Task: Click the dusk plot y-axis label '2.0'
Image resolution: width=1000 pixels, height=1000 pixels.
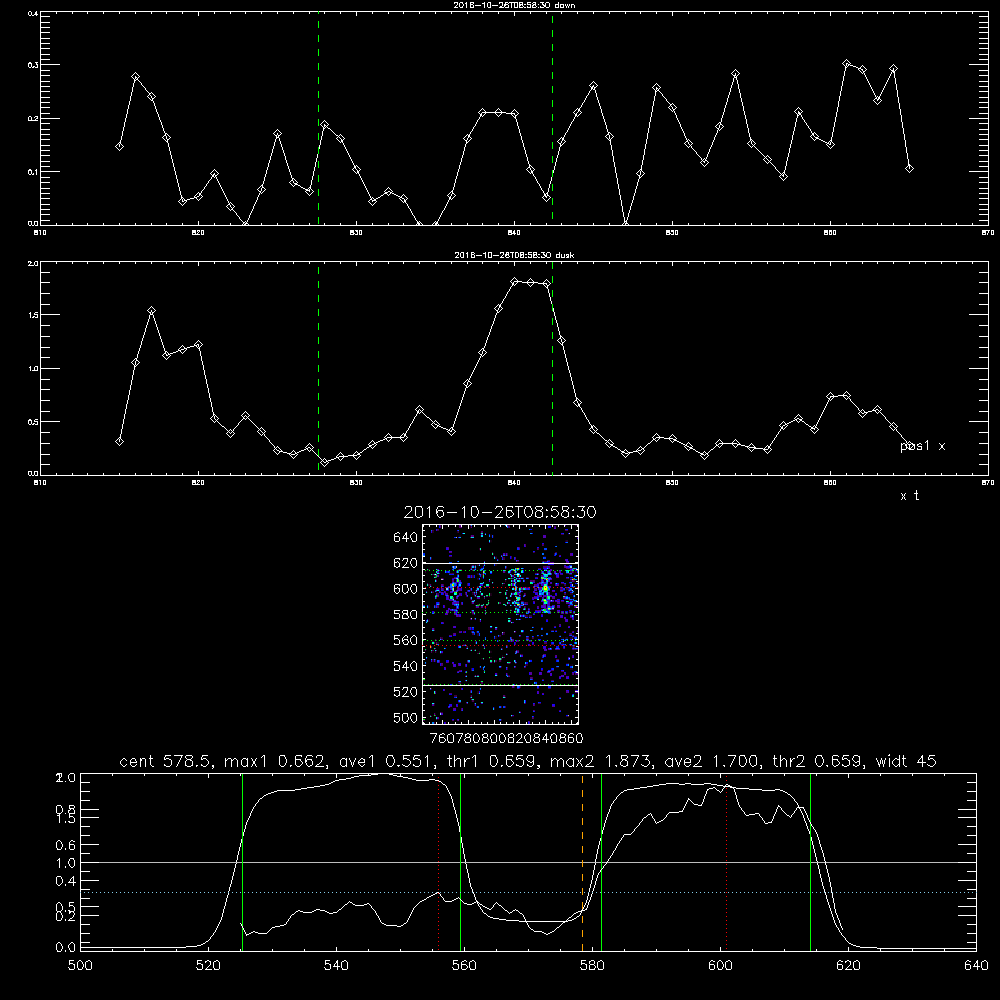Action: pos(33,263)
